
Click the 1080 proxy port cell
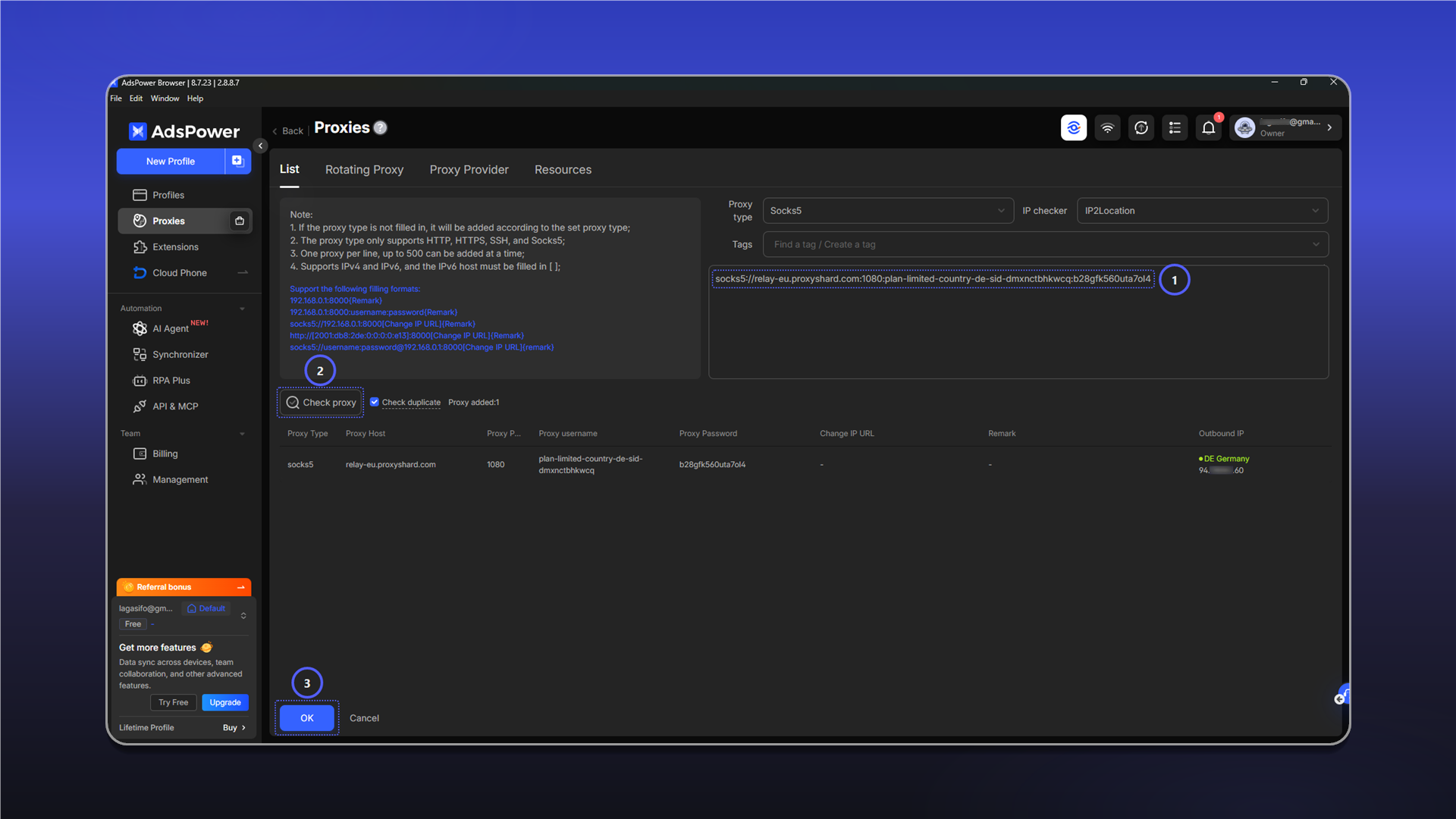pyautogui.click(x=495, y=464)
